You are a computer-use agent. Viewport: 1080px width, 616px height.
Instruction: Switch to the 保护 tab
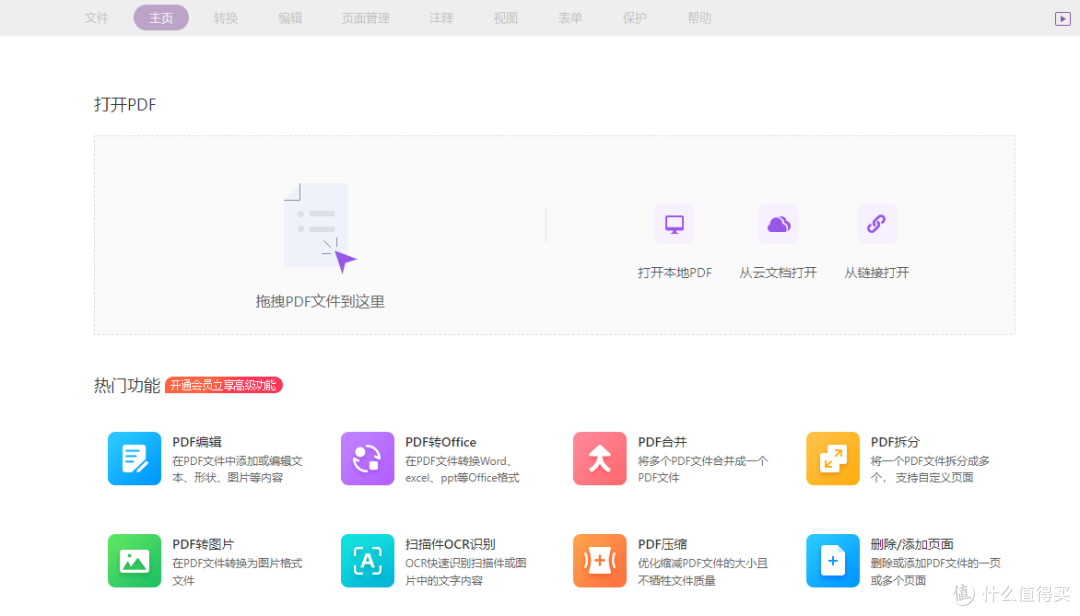[635, 17]
